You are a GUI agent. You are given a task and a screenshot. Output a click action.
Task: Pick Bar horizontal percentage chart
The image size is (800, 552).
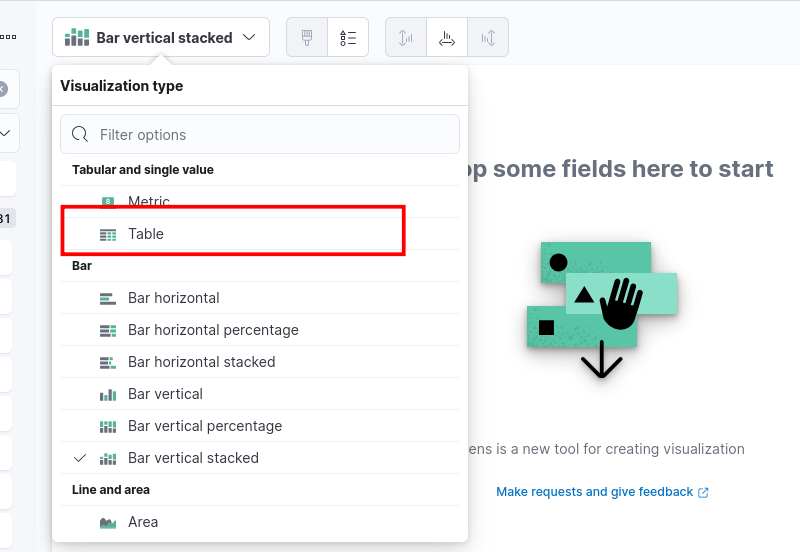click(x=213, y=330)
